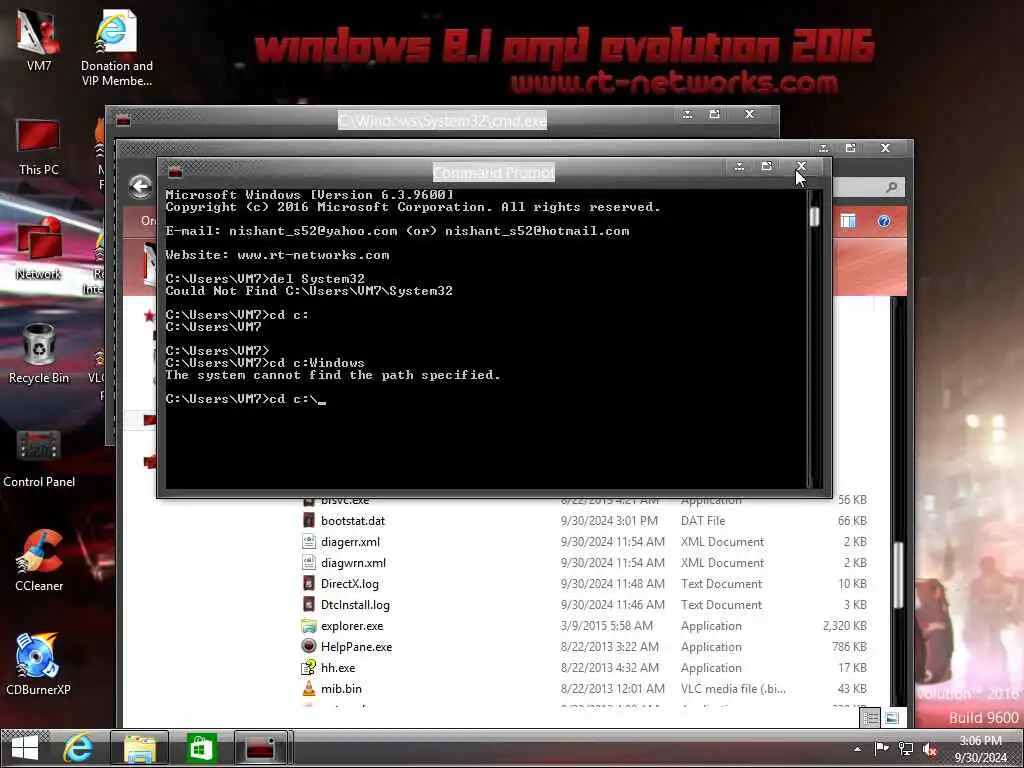Select mib.bin file in list

(x=341, y=688)
